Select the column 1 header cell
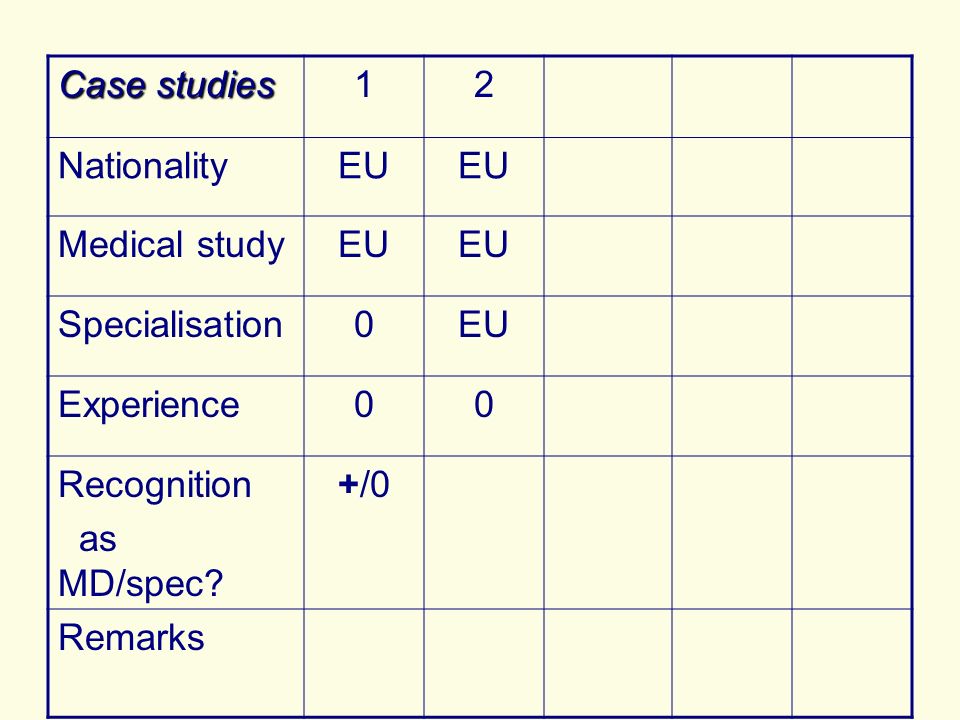Screen dimensions: 960x720 [x=364, y=97]
